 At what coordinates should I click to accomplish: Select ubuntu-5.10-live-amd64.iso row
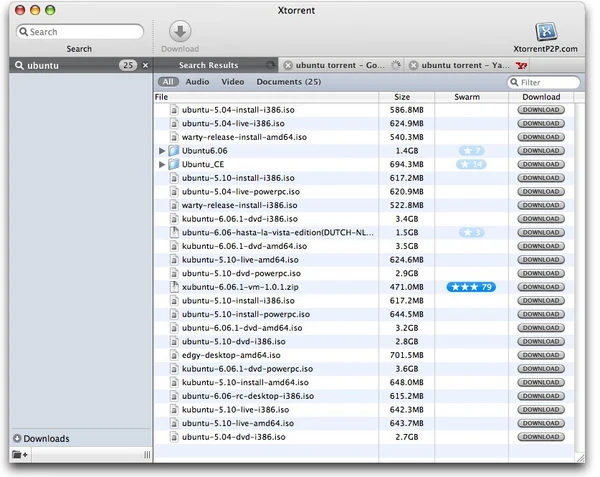pyautogui.click(x=364, y=423)
